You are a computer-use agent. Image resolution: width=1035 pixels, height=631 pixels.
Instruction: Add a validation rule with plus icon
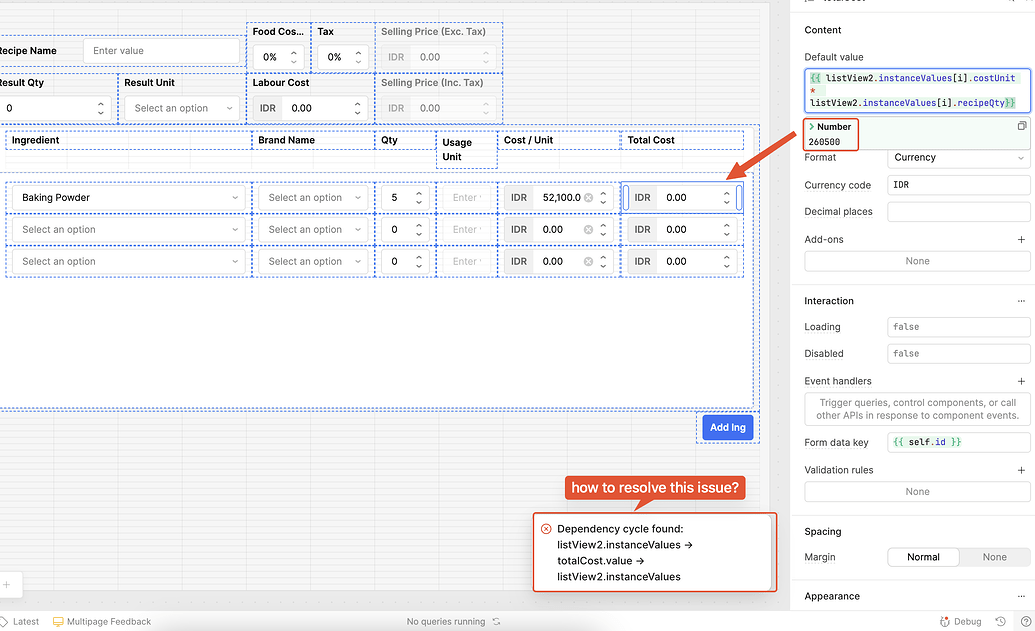click(x=1021, y=470)
